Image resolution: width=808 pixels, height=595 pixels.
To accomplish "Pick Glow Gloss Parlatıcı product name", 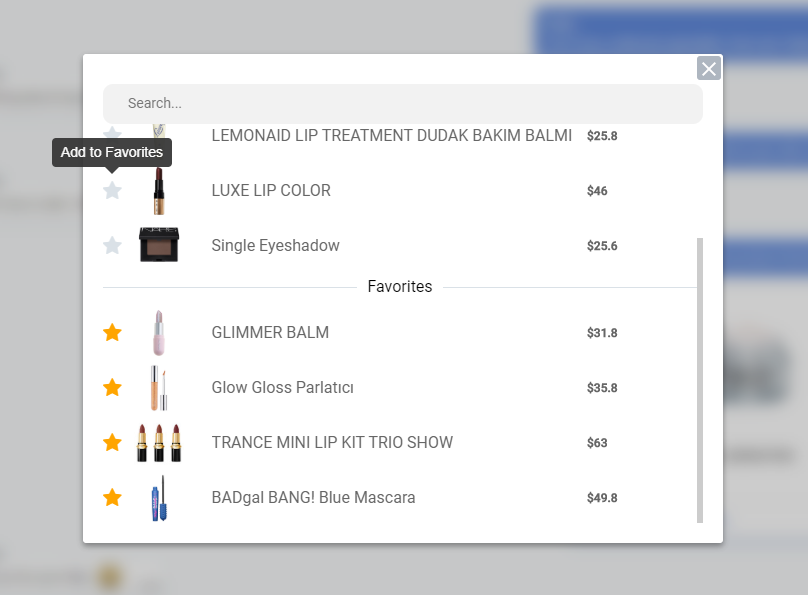I will pyautogui.click(x=282, y=387).
